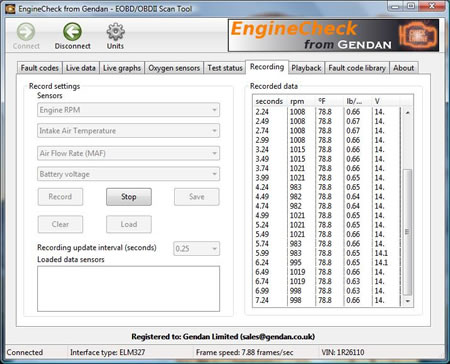Viewport: 450px width, 364px height.
Task: Select the 4.24 seconds row
Action: pyautogui.click(x=327, y=187)
